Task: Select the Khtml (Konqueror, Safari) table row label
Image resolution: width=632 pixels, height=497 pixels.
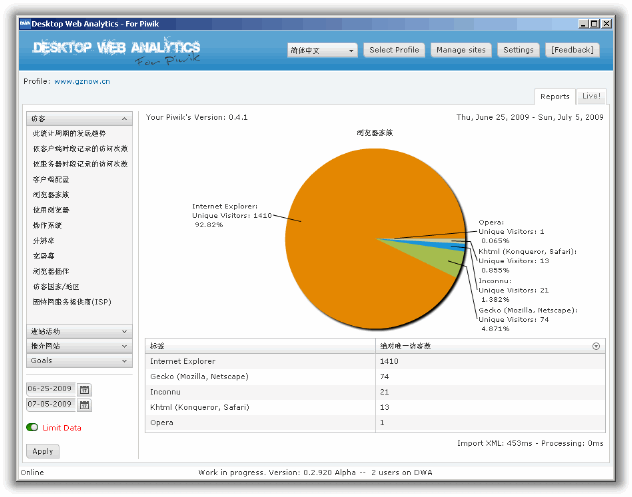Action: [200, 407]
